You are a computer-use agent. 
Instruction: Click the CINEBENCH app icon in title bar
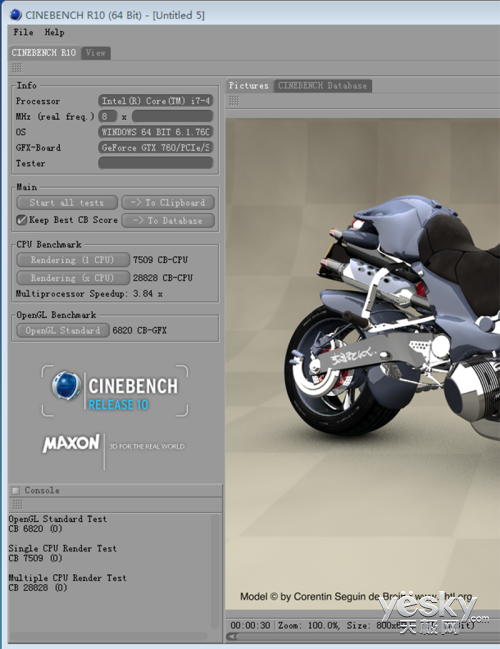[16, 14]
